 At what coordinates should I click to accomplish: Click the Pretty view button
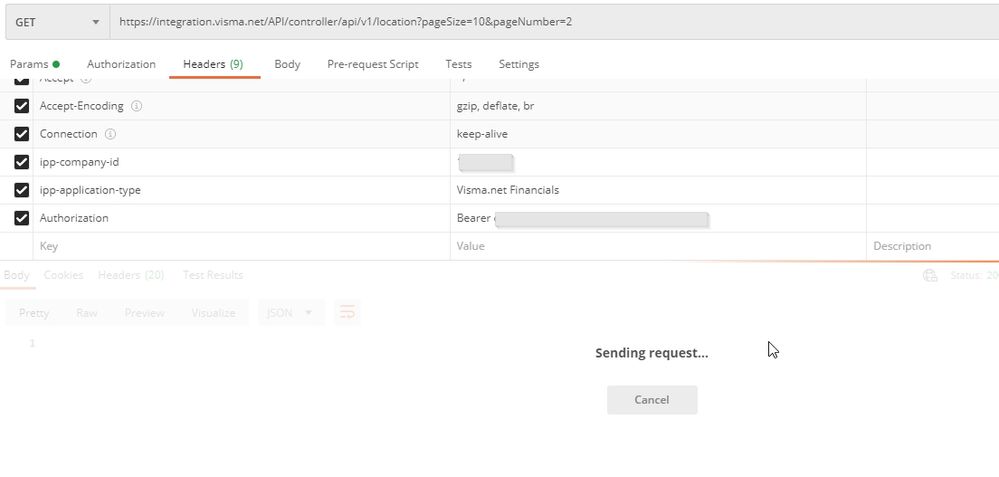coord(34,313)
